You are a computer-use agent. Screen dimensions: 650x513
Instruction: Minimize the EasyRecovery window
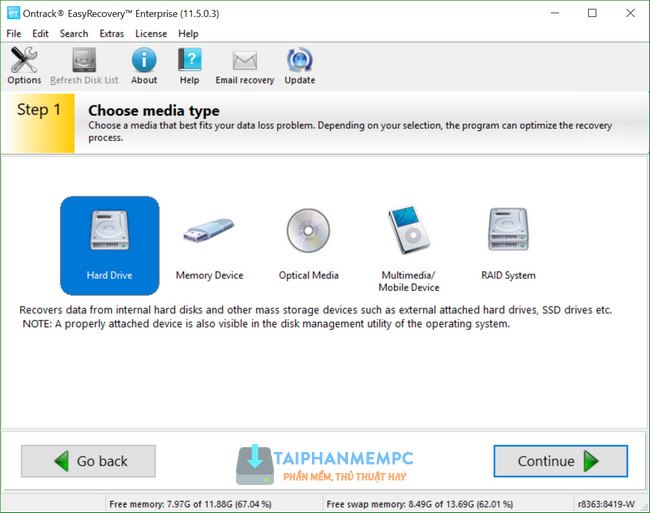pos(555,13)
